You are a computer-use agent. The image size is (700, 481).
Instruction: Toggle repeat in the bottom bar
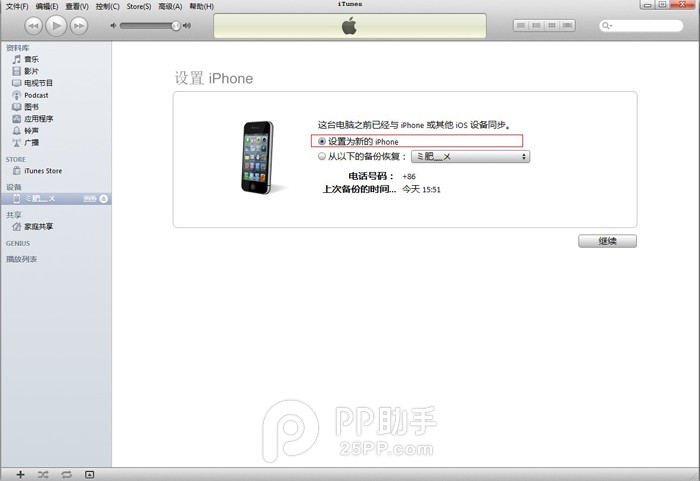click(x=67, y=474)
